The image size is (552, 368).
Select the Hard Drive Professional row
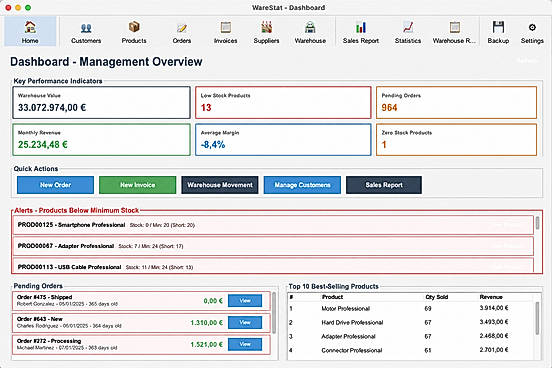[411, 322]
